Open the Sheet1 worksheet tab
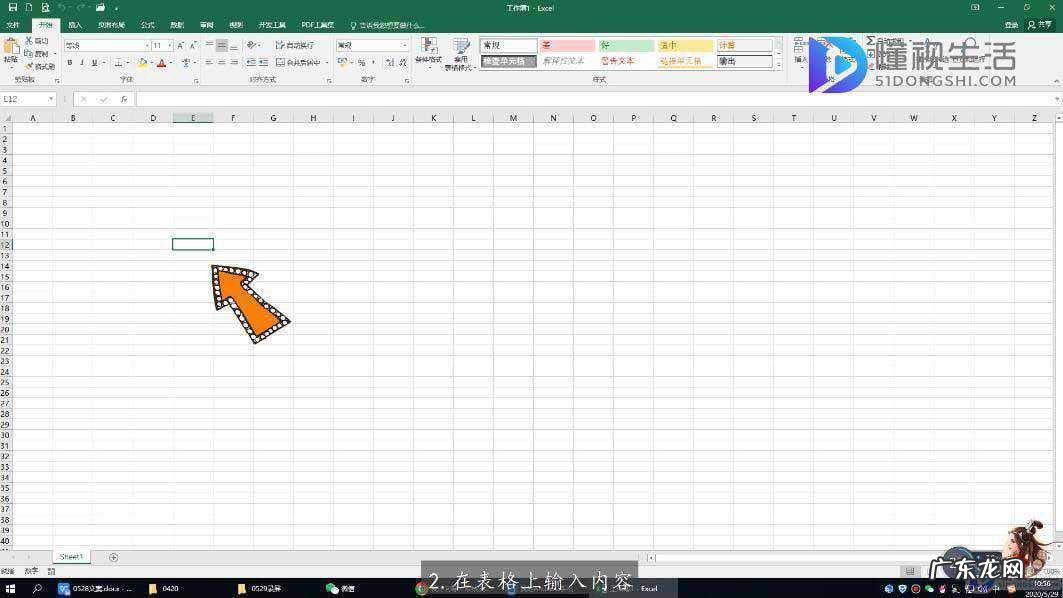 (x=71, y=557)
